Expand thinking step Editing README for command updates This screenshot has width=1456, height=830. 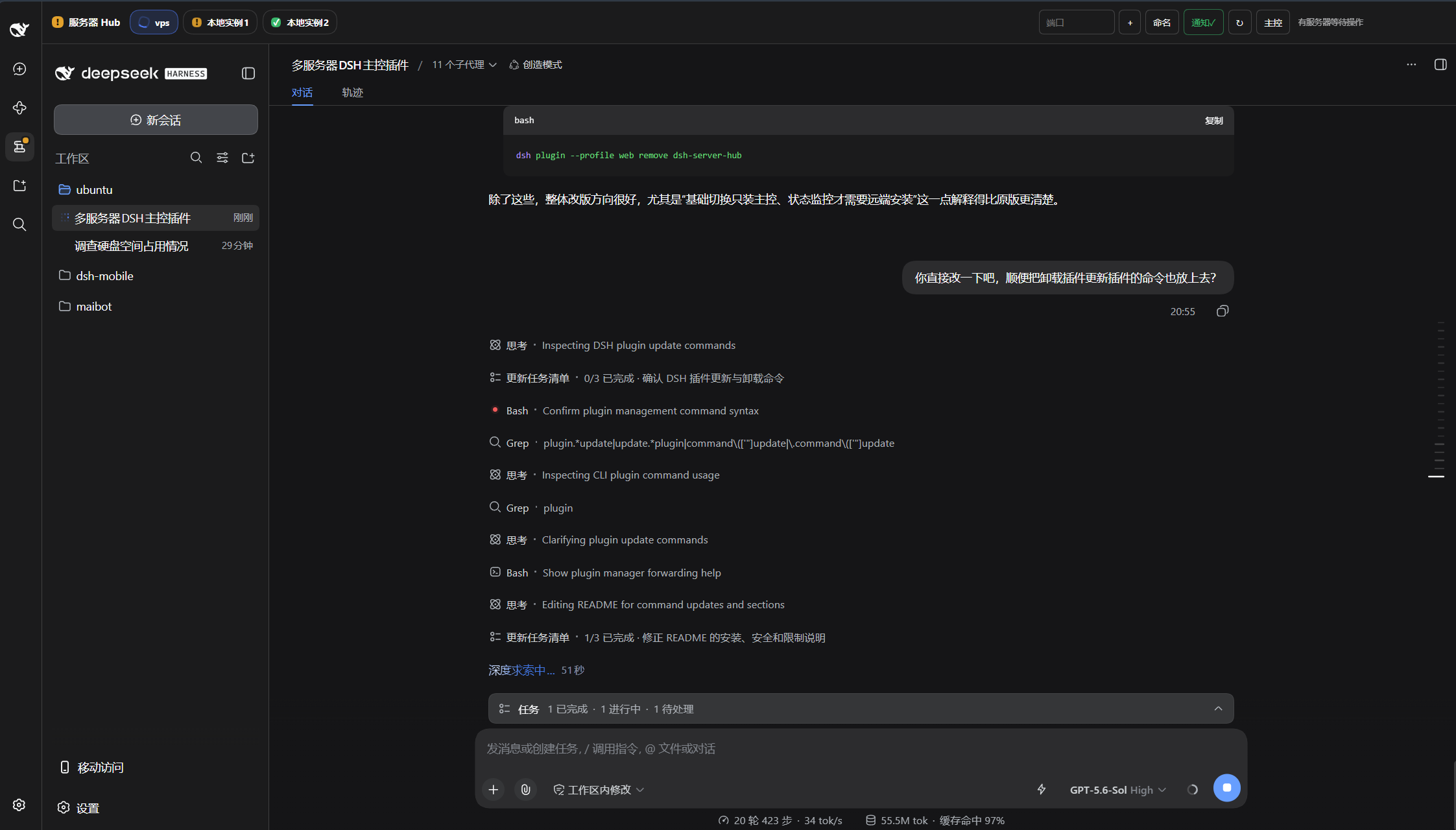pyautogui.click(x=637, y=604)
